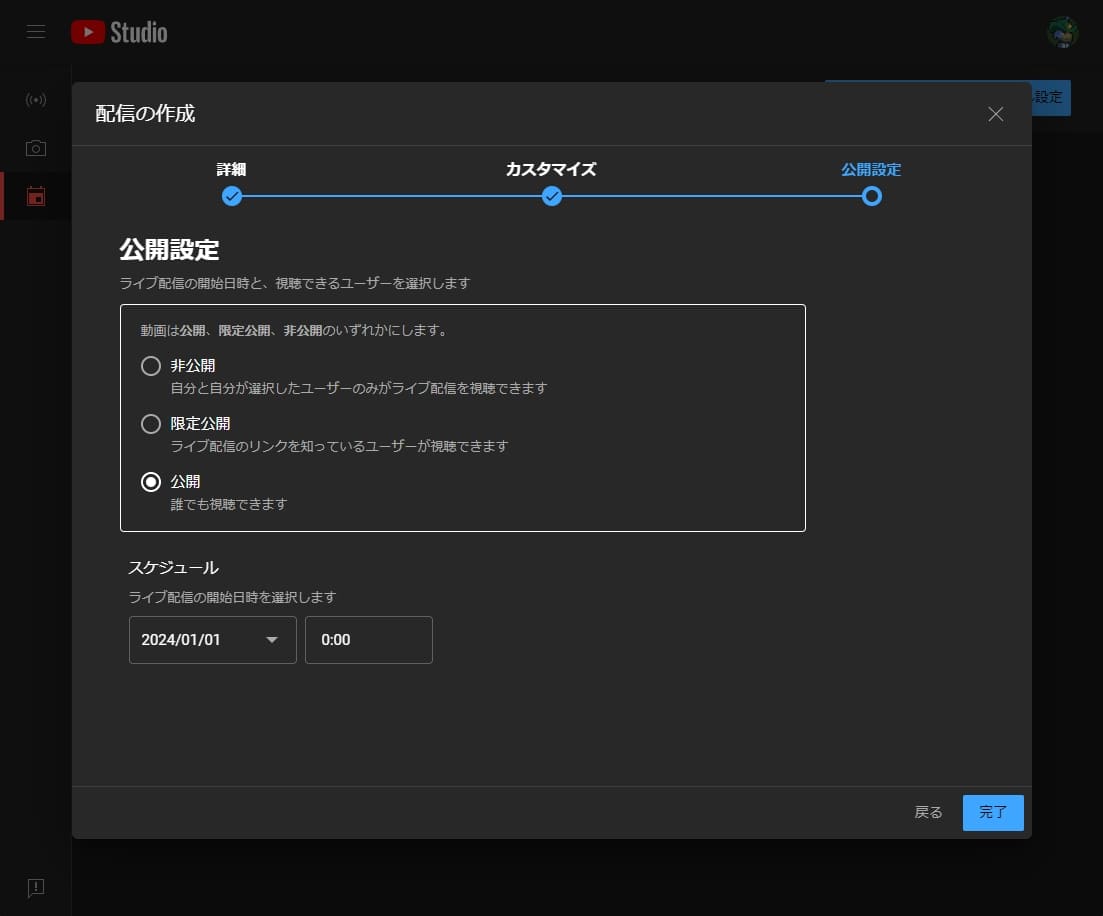The image size is (1103, 916).
Task: Go to the カスタマイズ step
Action: click(x=552, y=196)
